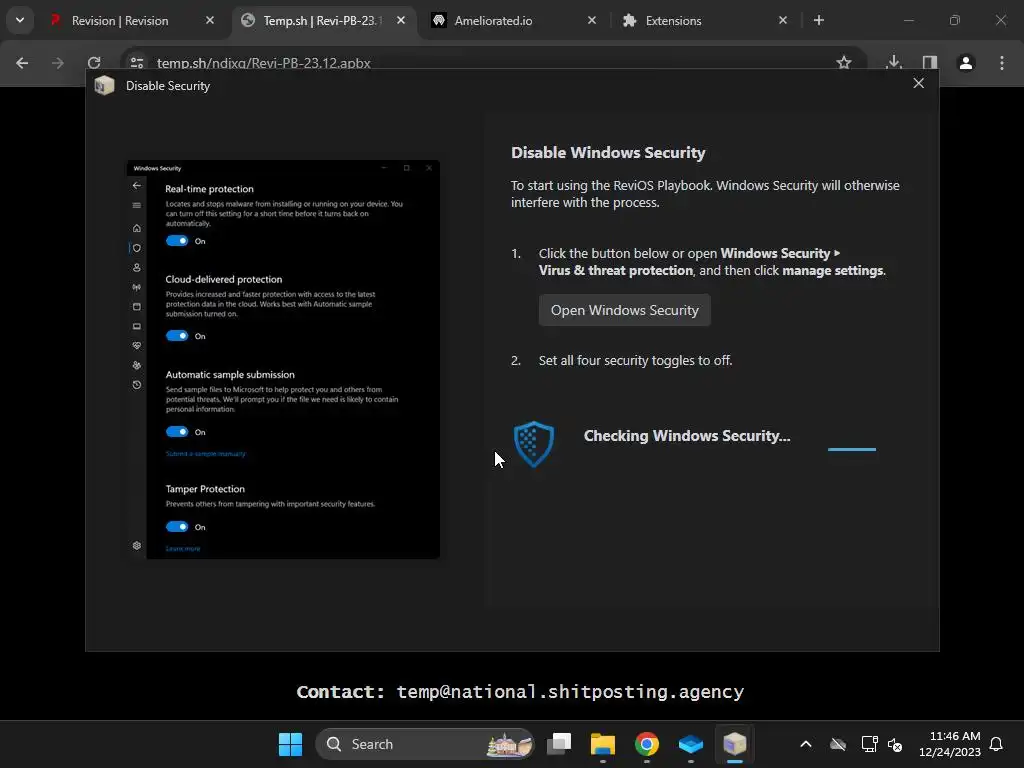This screenshot has height=768, width=1024.
Task: Close the Ameliorated.io tab
Action: coord(592,20)
